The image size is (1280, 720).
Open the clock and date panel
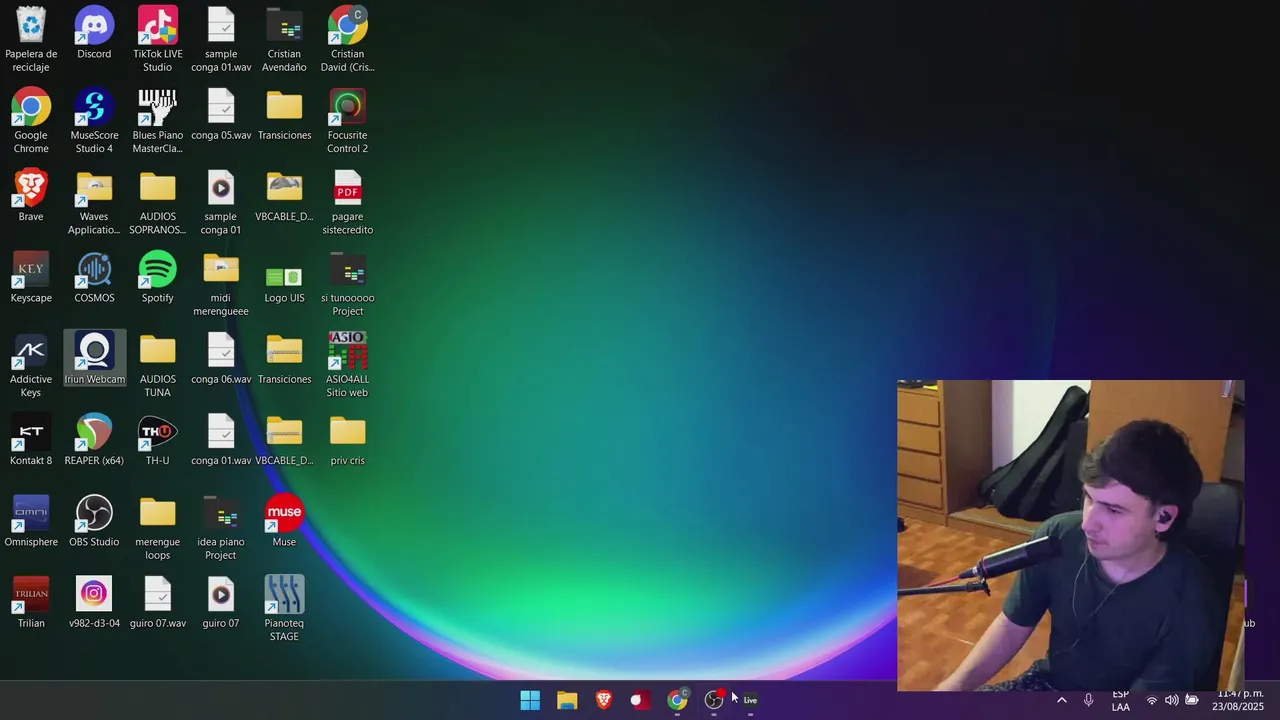1240,700
